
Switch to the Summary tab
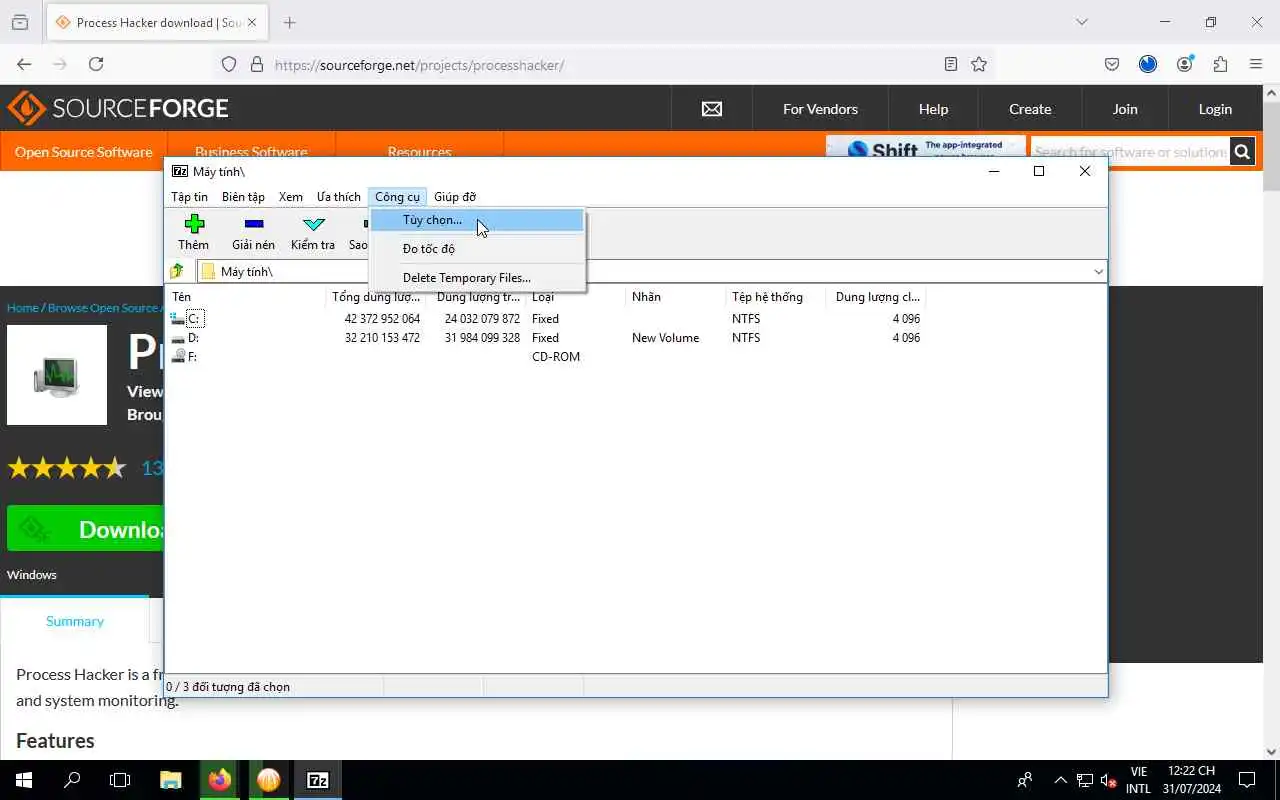pos(75,621)
